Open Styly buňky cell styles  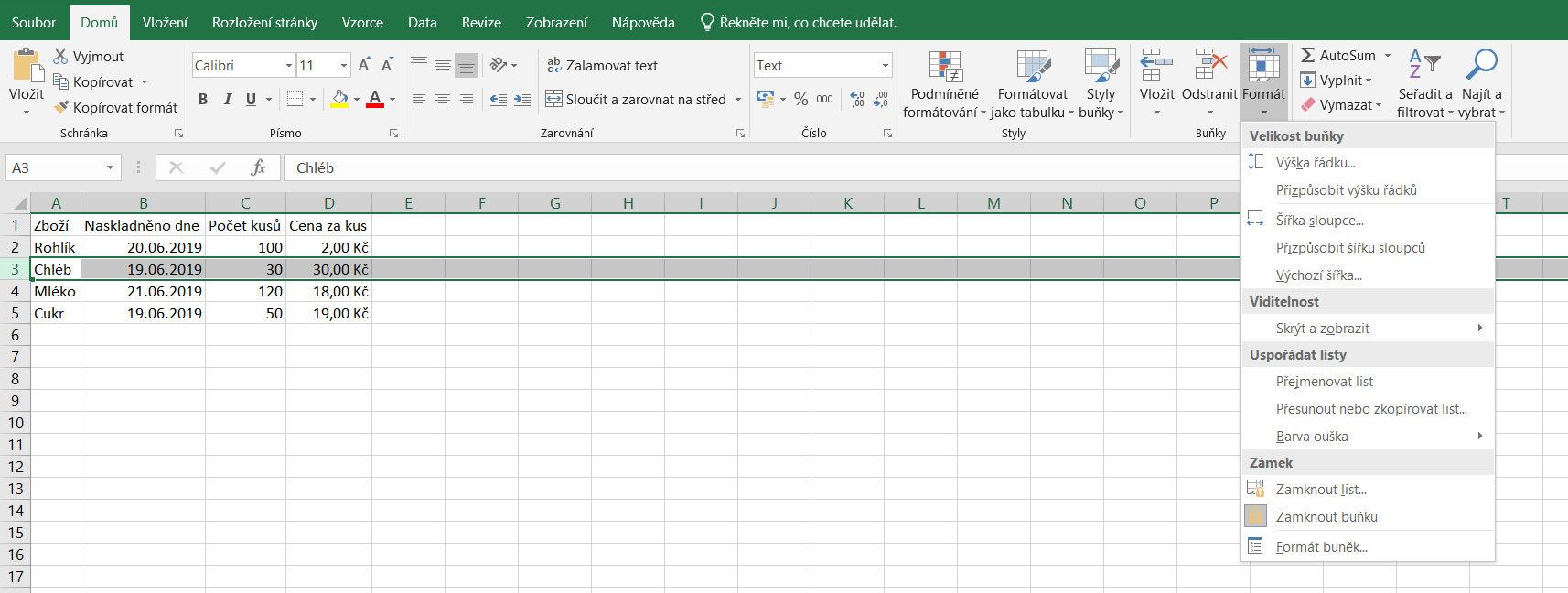1101,84
